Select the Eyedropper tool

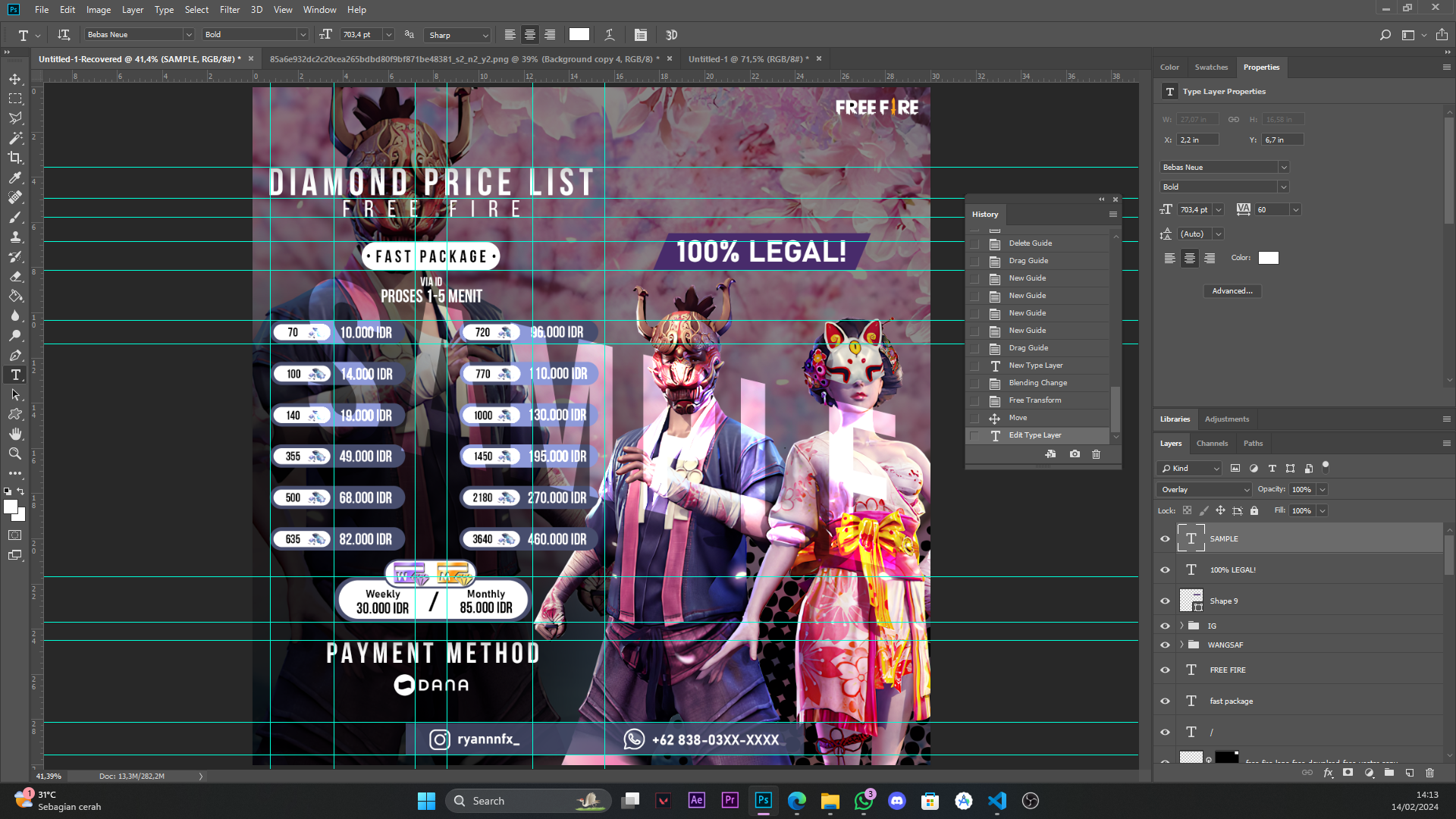pos(15,177)
